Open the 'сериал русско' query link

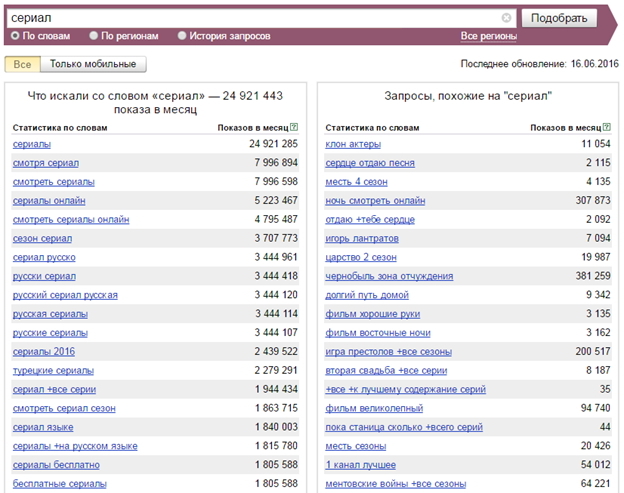[x=44, y=257]
